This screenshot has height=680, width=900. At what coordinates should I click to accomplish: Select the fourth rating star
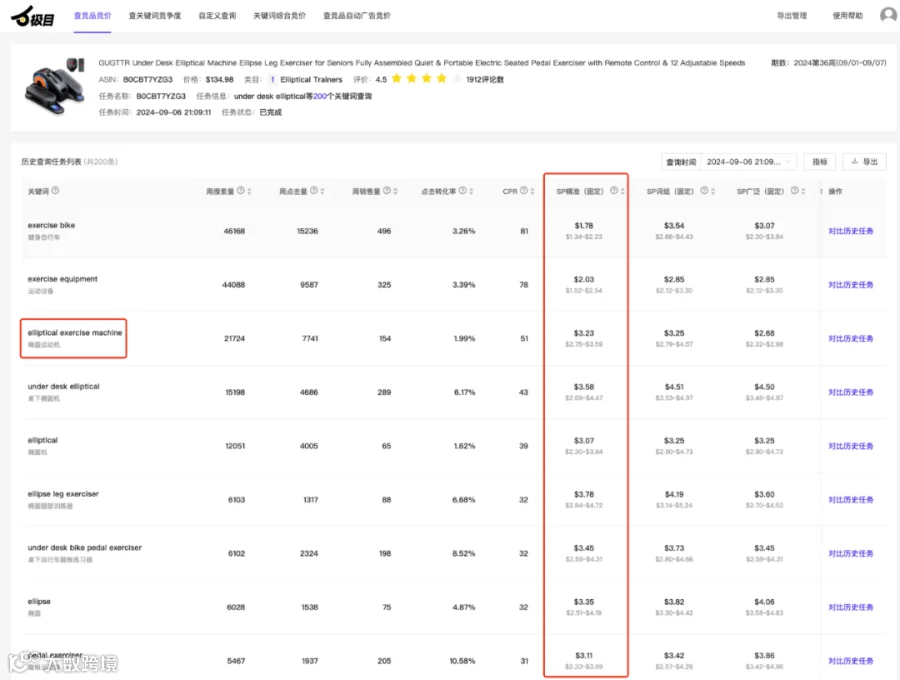(x=441, y=79)
